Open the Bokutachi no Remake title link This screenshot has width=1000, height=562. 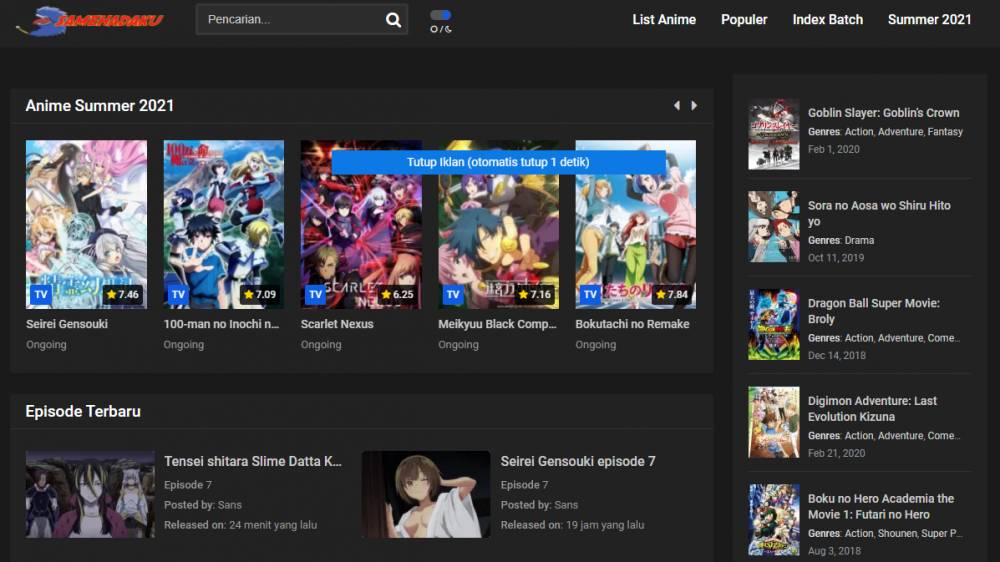[632, 324]
